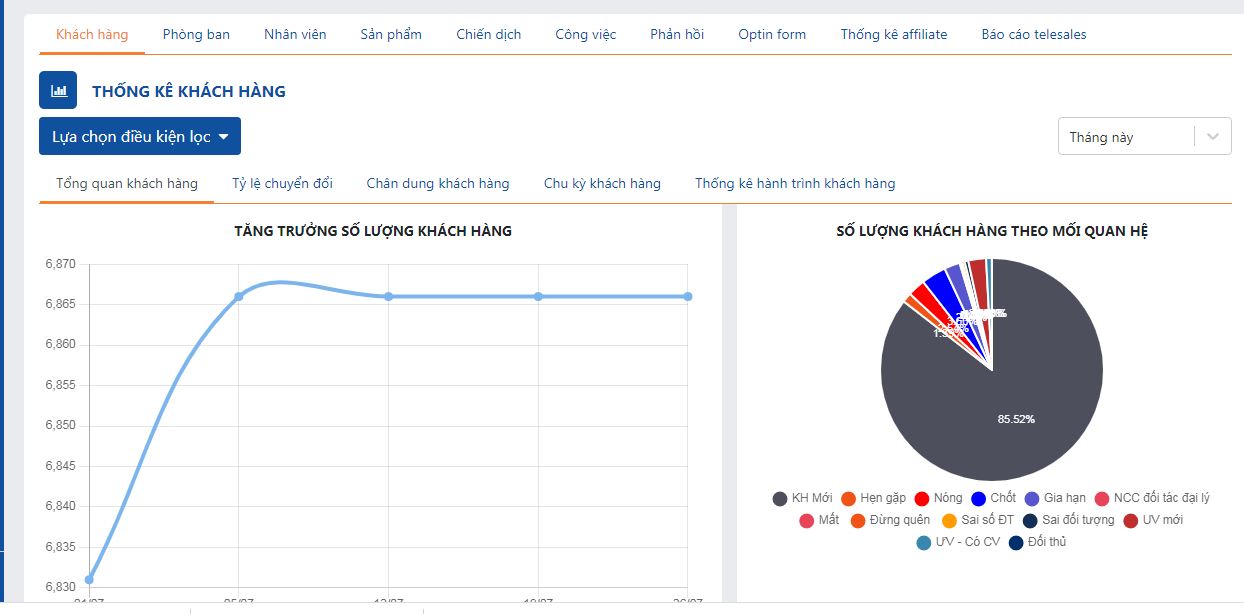
Task: Hide the 'Chốt' series in pie legend
Action: click(x=993, y=498)
